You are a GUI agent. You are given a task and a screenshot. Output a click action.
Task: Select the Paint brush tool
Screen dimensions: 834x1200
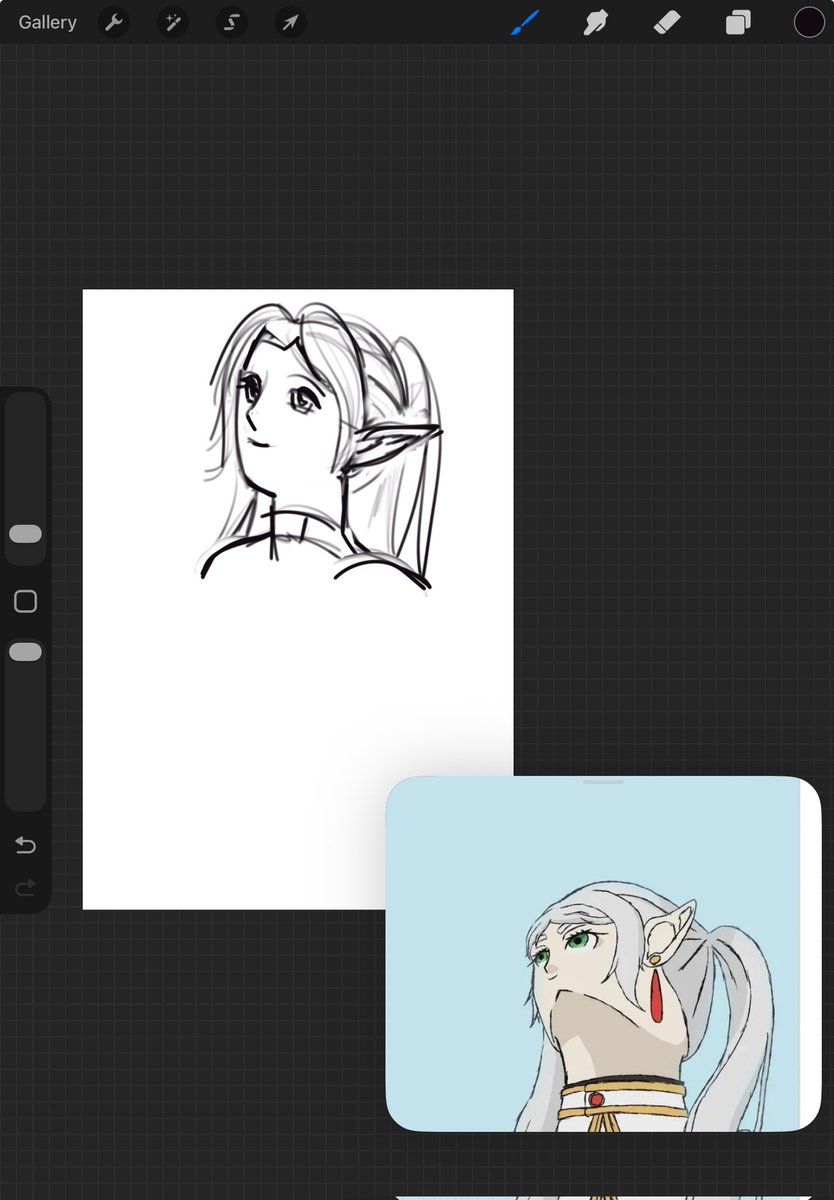[524, 21]
